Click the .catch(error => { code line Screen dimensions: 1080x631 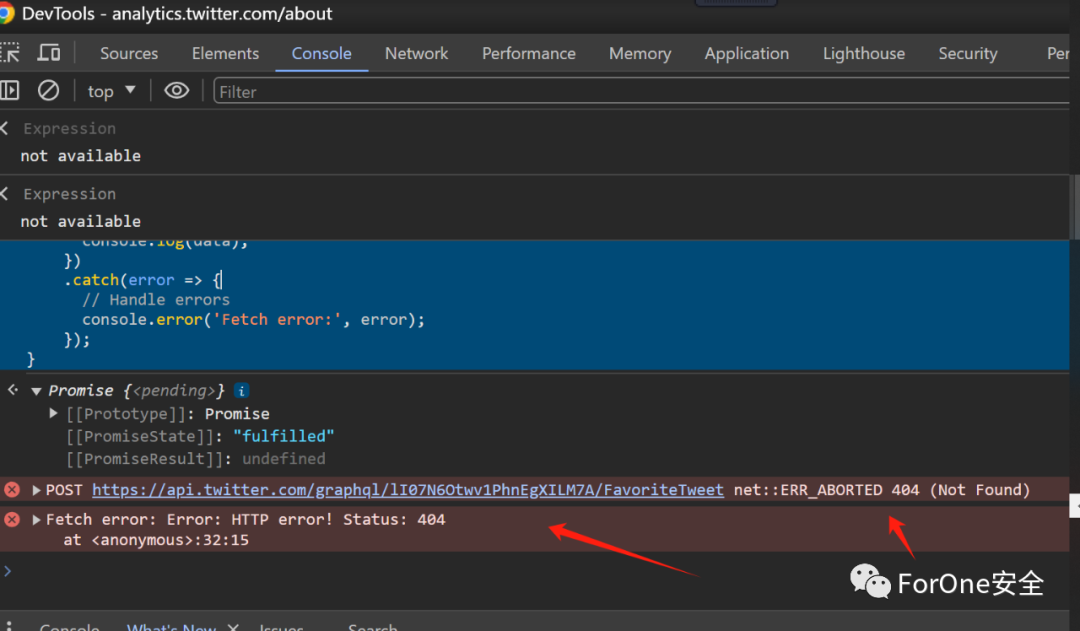click(x=143, y=280)
